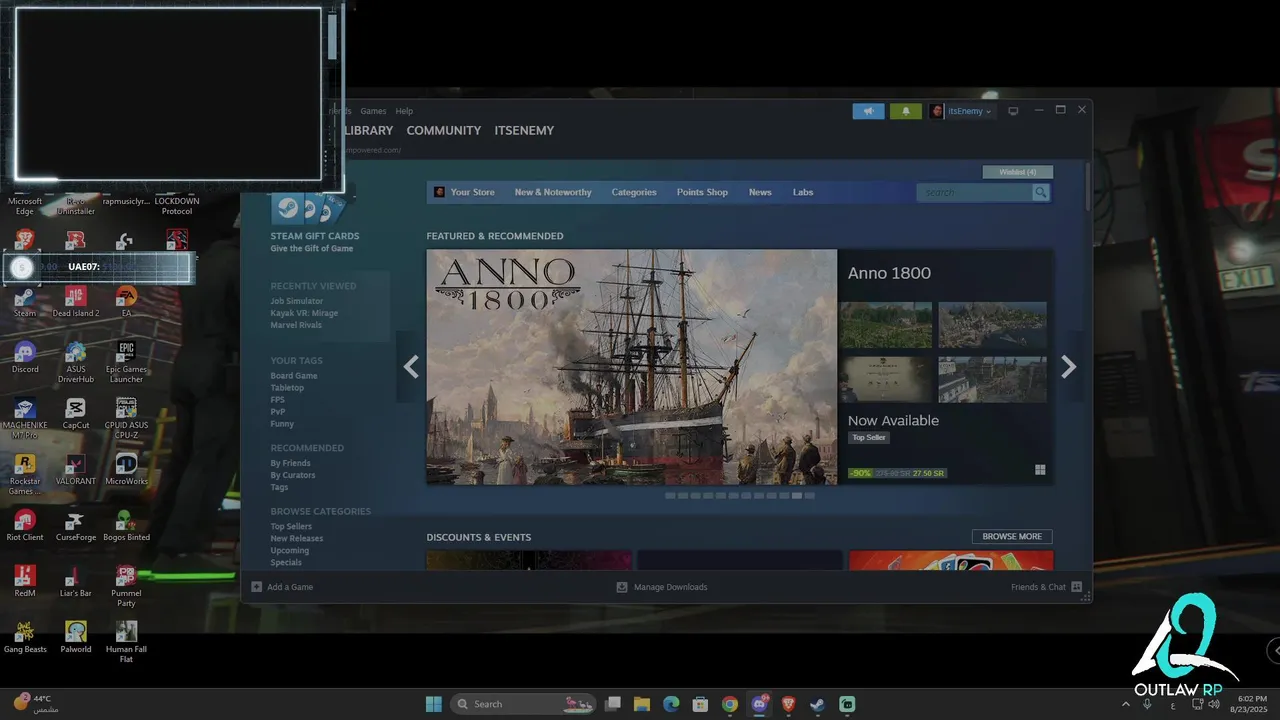1280x720 pixels.
Task: Open Riot Client desktop icon
Action: [25, 525]
